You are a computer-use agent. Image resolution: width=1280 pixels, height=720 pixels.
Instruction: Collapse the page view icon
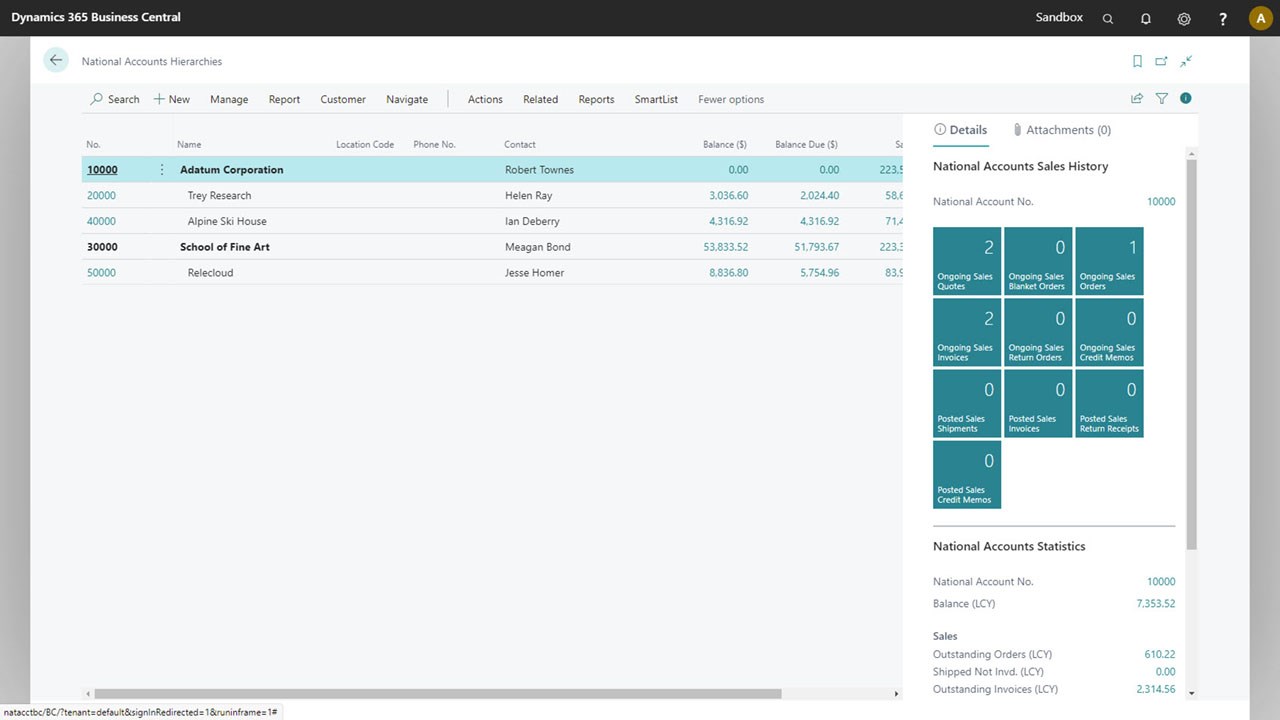[1186, 61]
